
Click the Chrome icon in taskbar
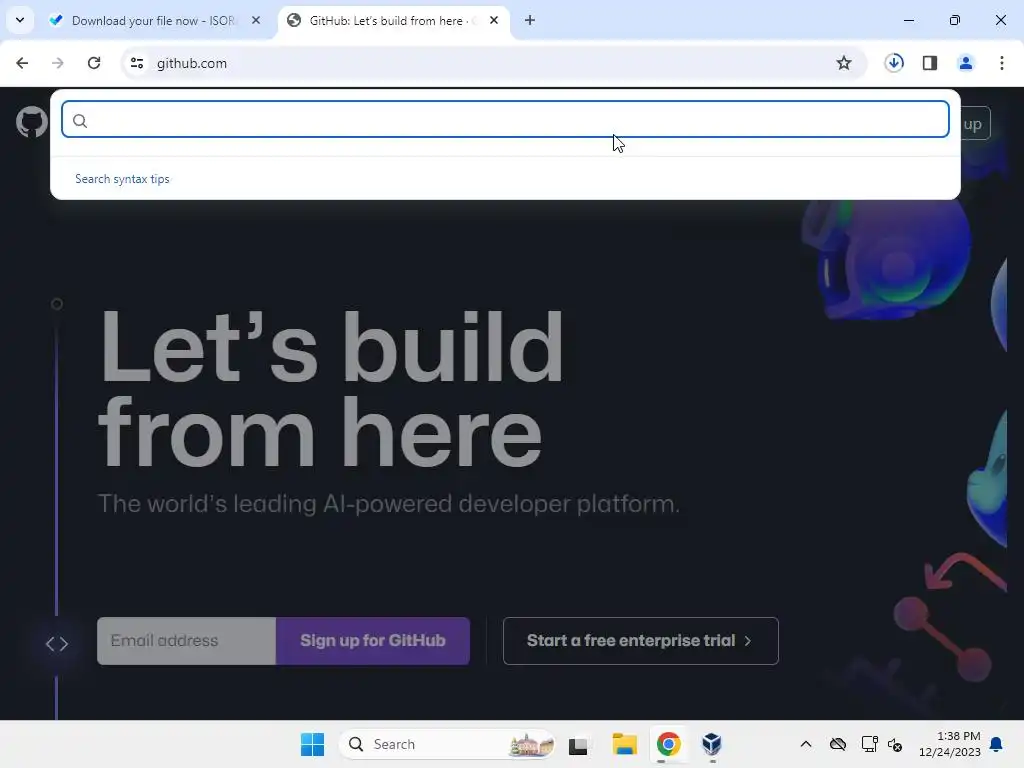(x=669, y=744)
